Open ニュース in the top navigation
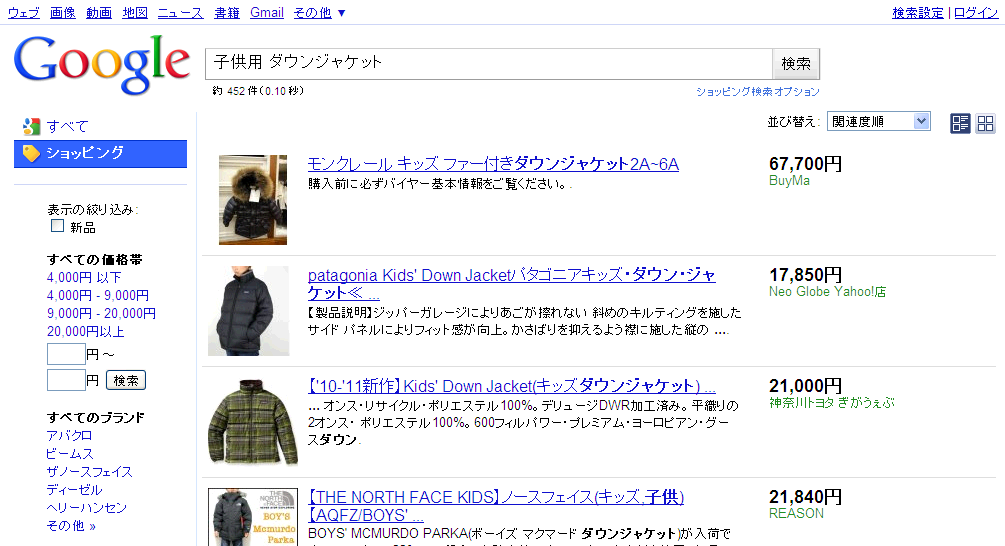The image size is (1005, 546). click(181, 13)
